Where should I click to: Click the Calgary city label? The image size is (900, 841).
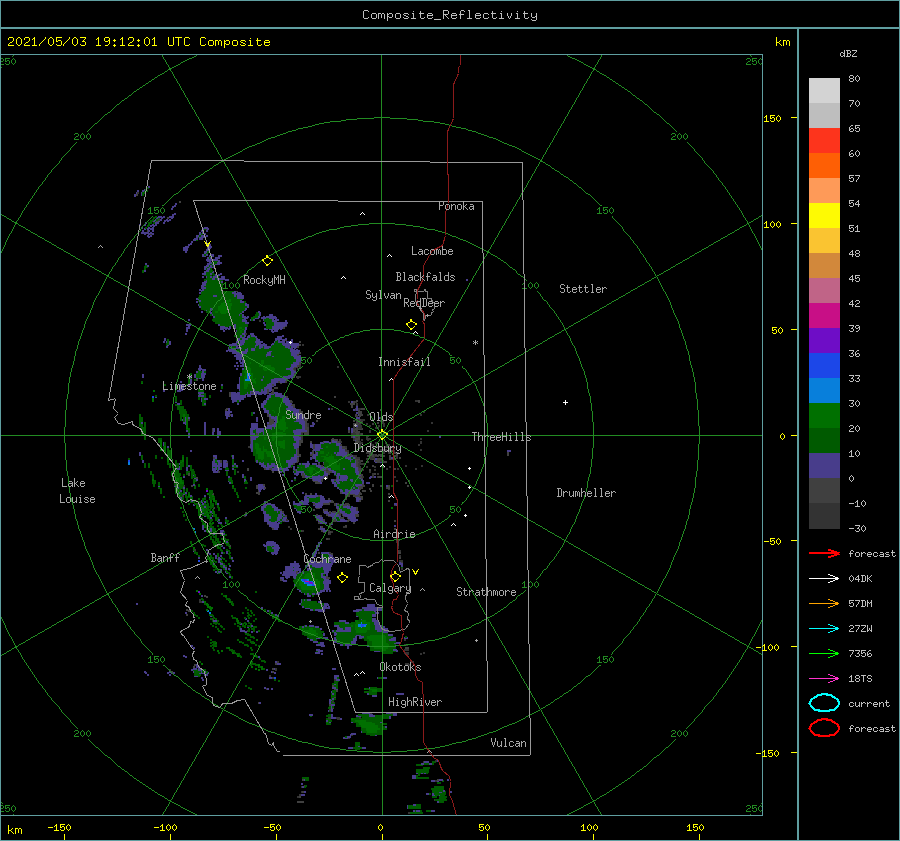click(x=390, y=588)
